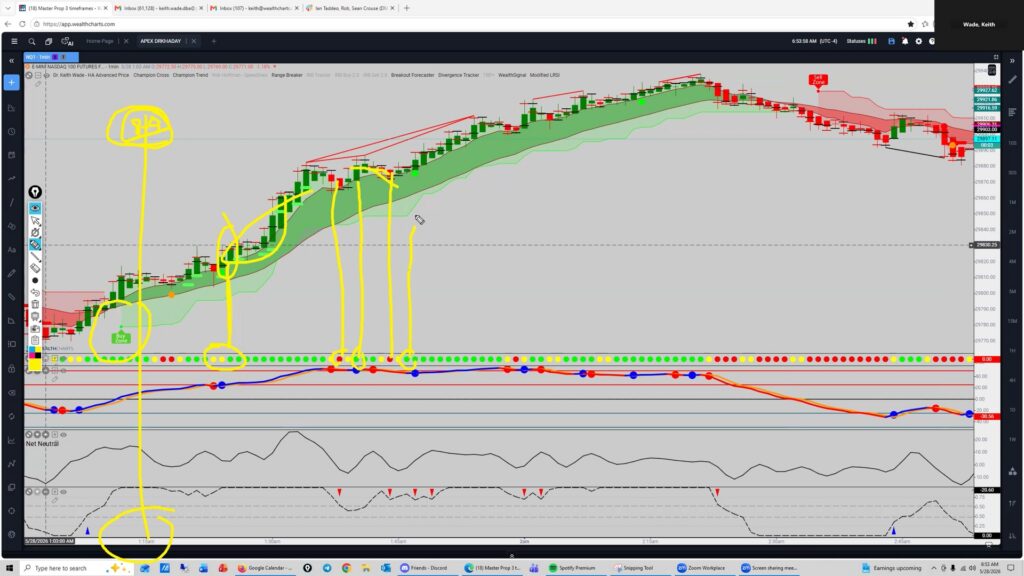Maximize the chart with fullscreen icon
This screenshot has height=576, width=1024.
(996, 57)
